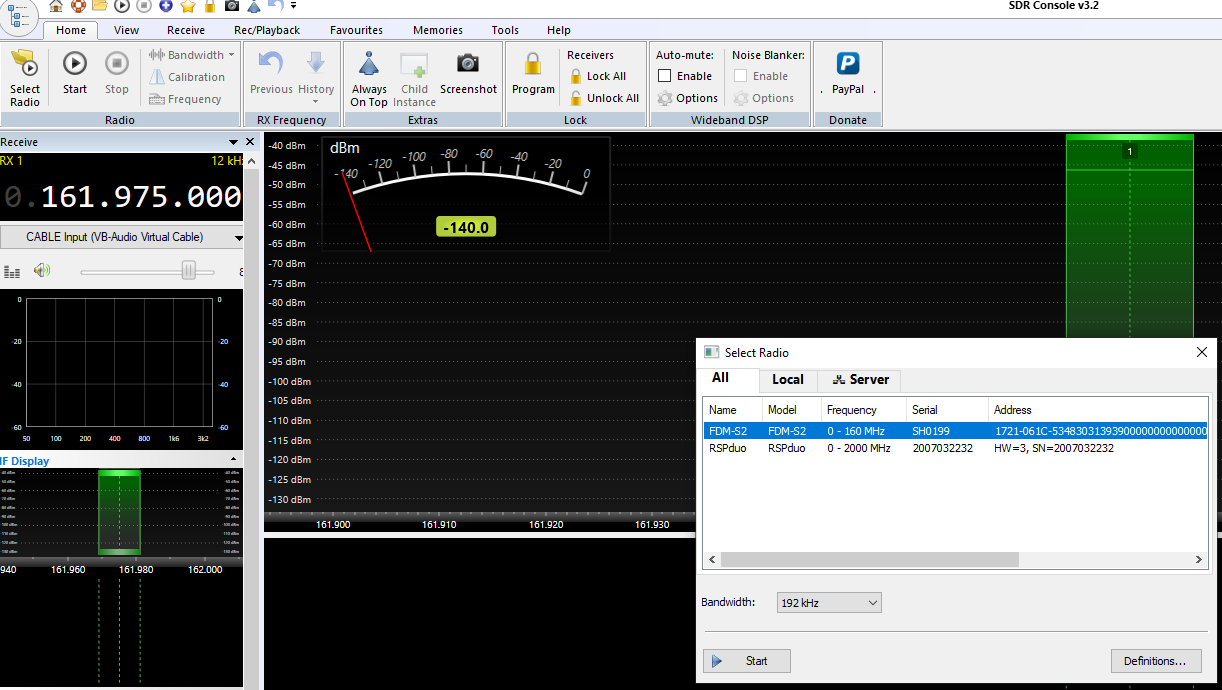Open the Tools ribbon tab
This screenshot has height=690, width=1222.
(x=505, y=30)
